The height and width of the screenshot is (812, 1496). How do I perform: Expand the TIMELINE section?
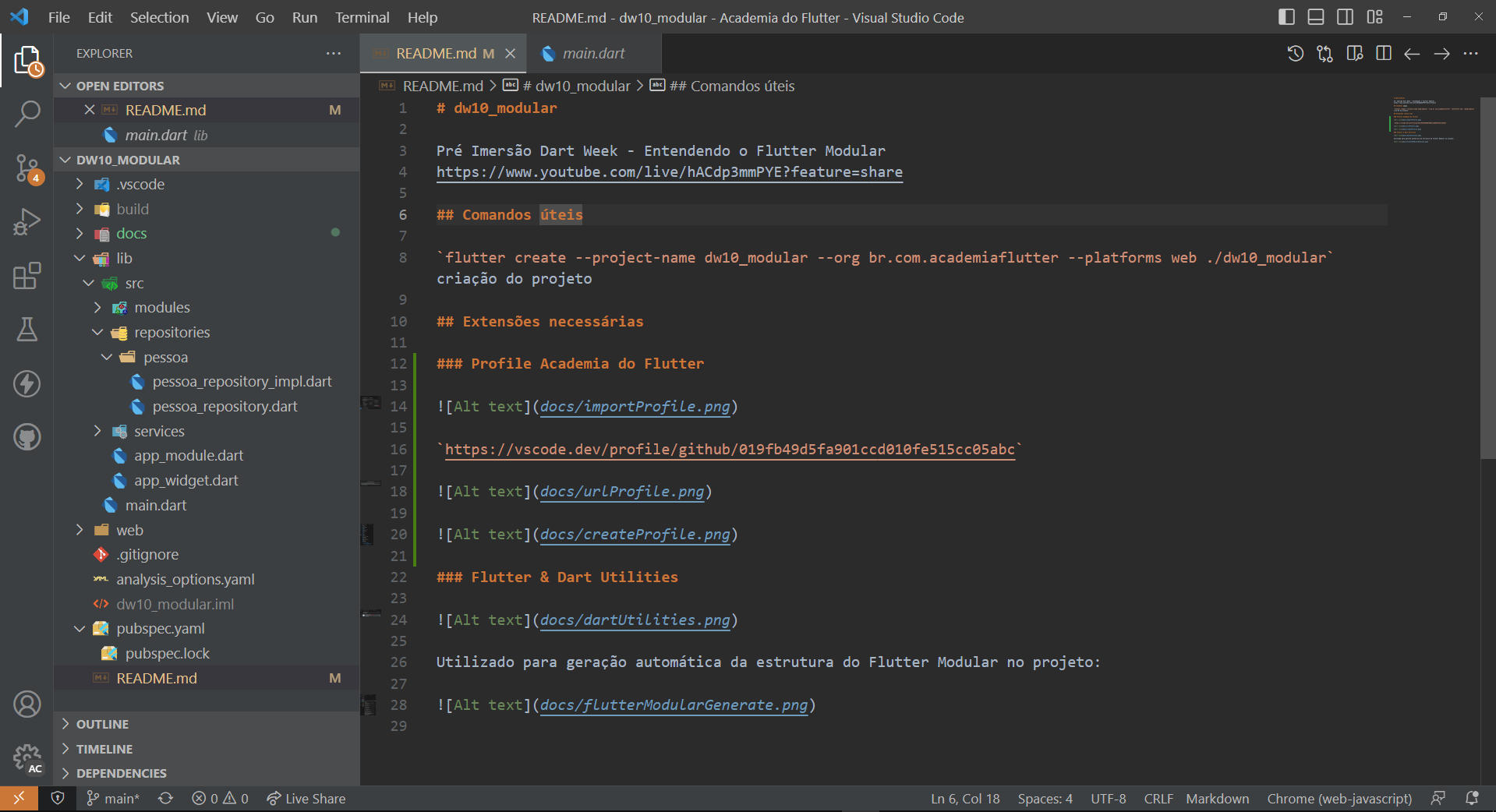(x=207, y=749)
